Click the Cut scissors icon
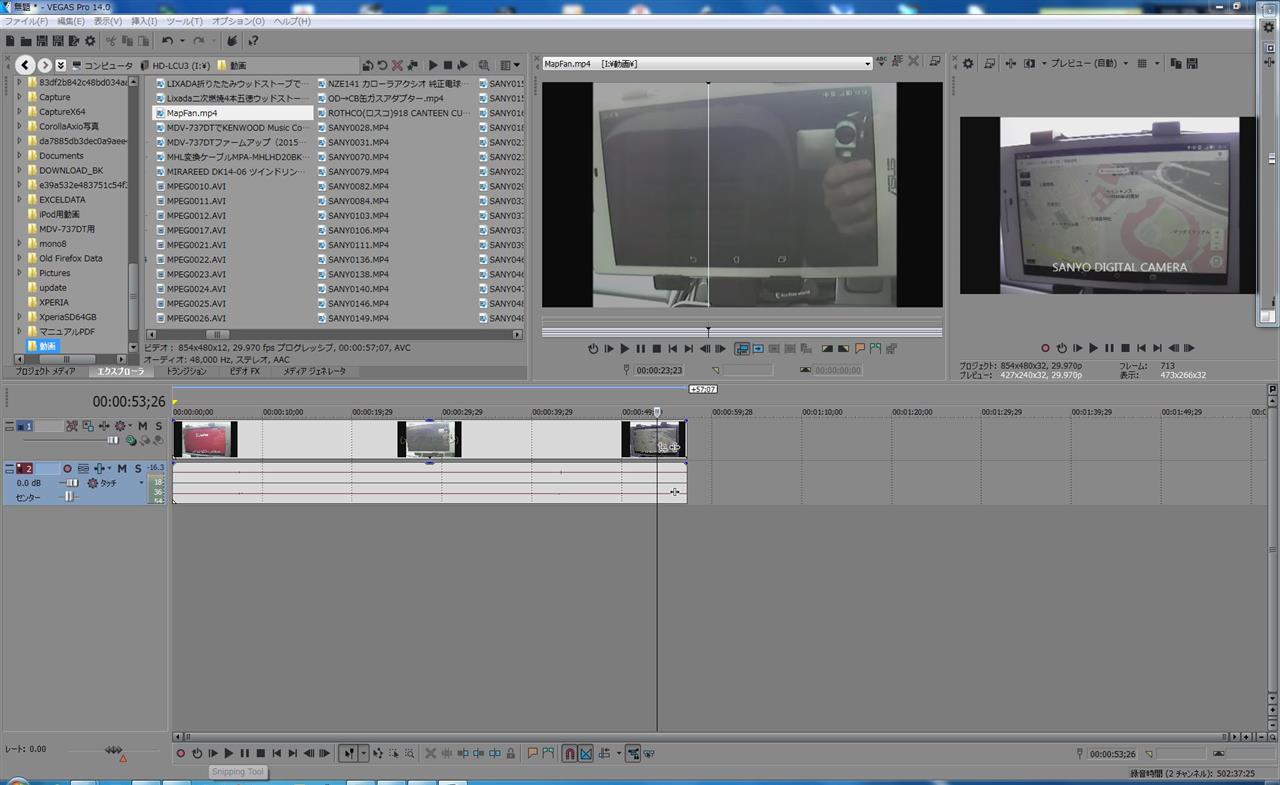Screen dimensions: 1280x785 point(112,41)
